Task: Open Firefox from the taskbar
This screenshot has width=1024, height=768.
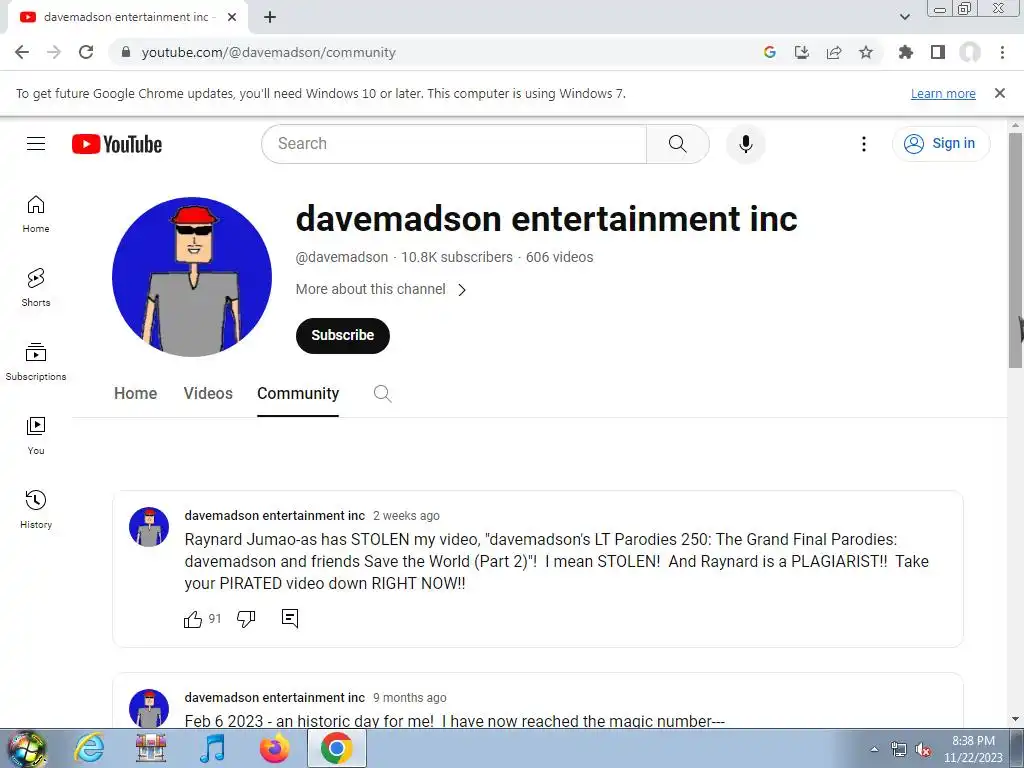Action: tap(274, 748)
